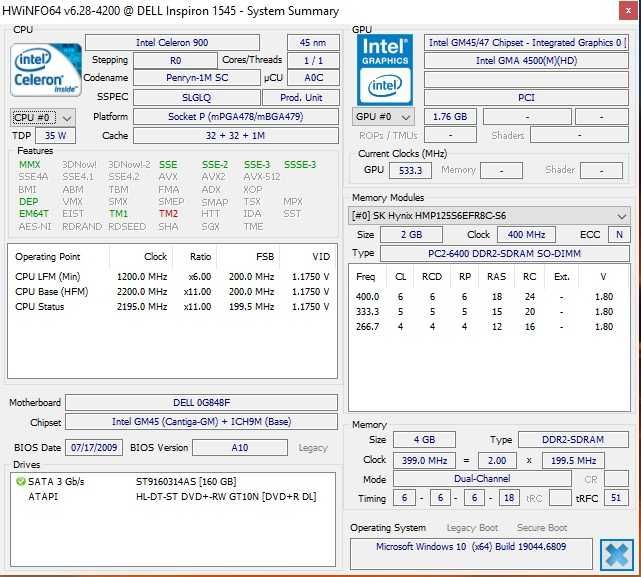Click the GPU PCI bus field
Screen dimensions: 641x577
(526, 98)
